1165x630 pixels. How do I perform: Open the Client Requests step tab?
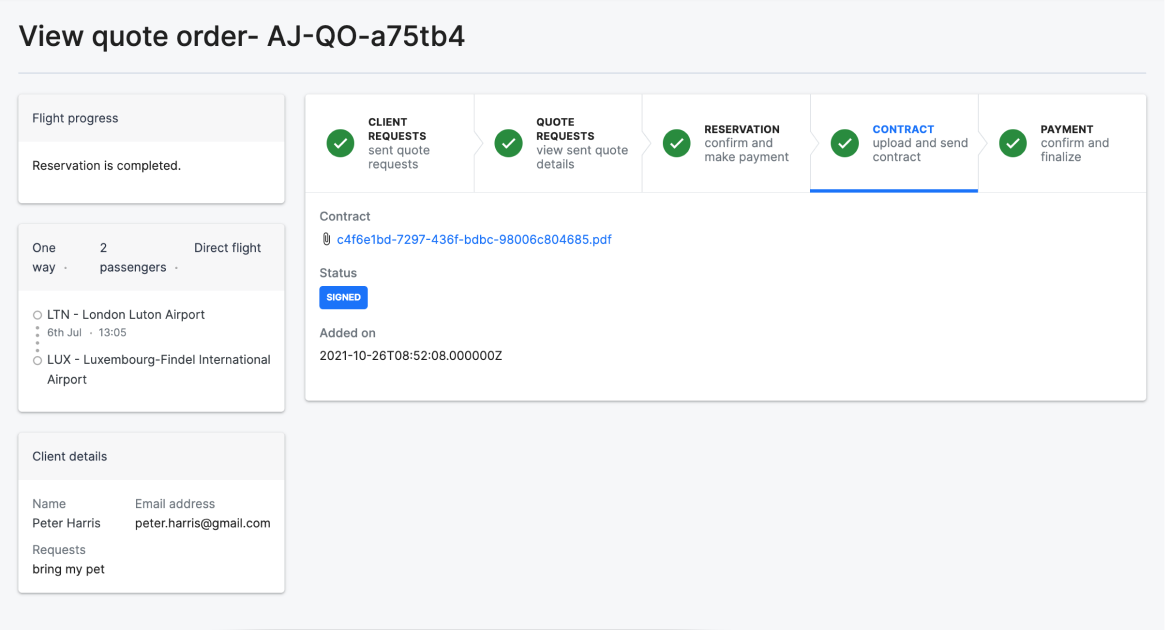[x=397, y=143]
